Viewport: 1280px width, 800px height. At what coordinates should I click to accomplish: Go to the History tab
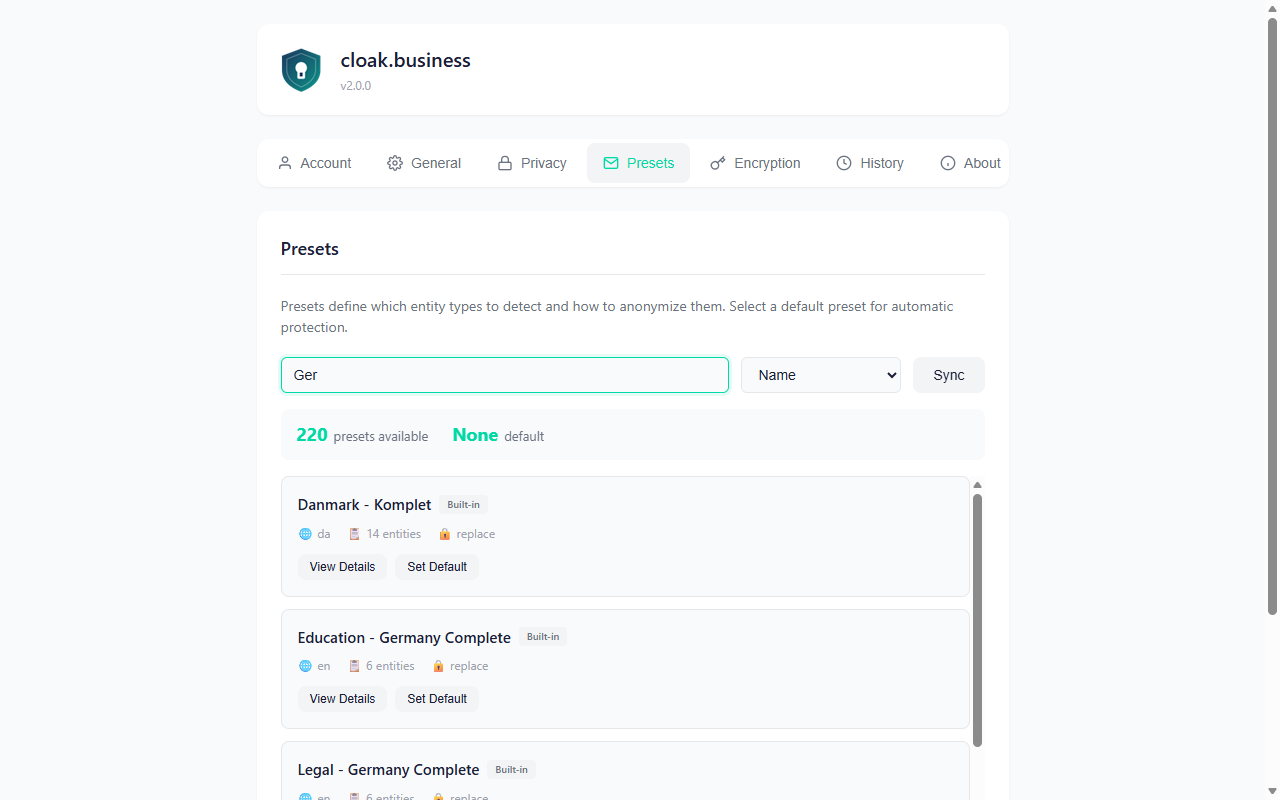tap(870, 163)
